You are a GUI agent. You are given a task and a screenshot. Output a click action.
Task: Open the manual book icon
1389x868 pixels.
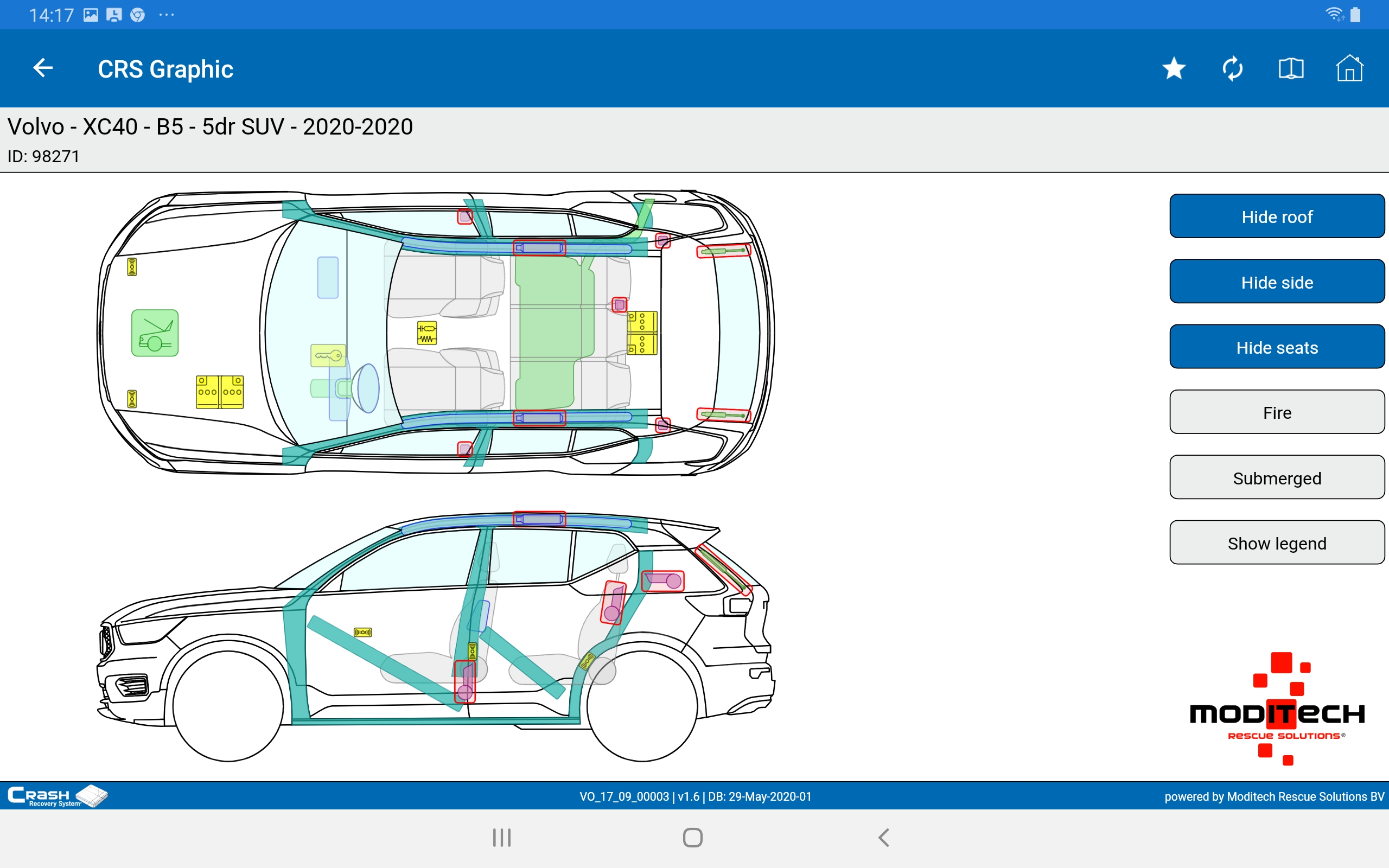pyautogui.click(x=1291, y=68)
